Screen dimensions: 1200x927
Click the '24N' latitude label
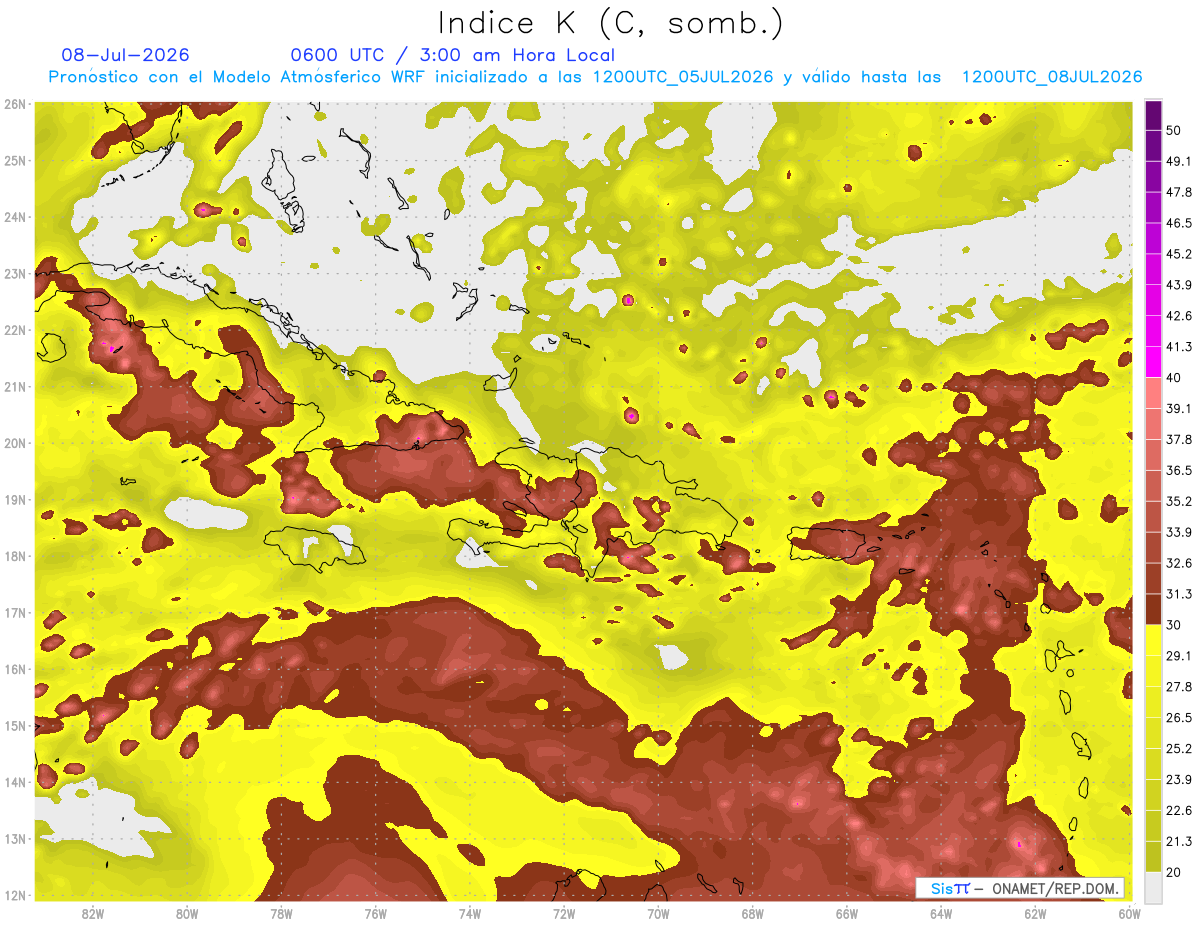click(x=14, y=217)
